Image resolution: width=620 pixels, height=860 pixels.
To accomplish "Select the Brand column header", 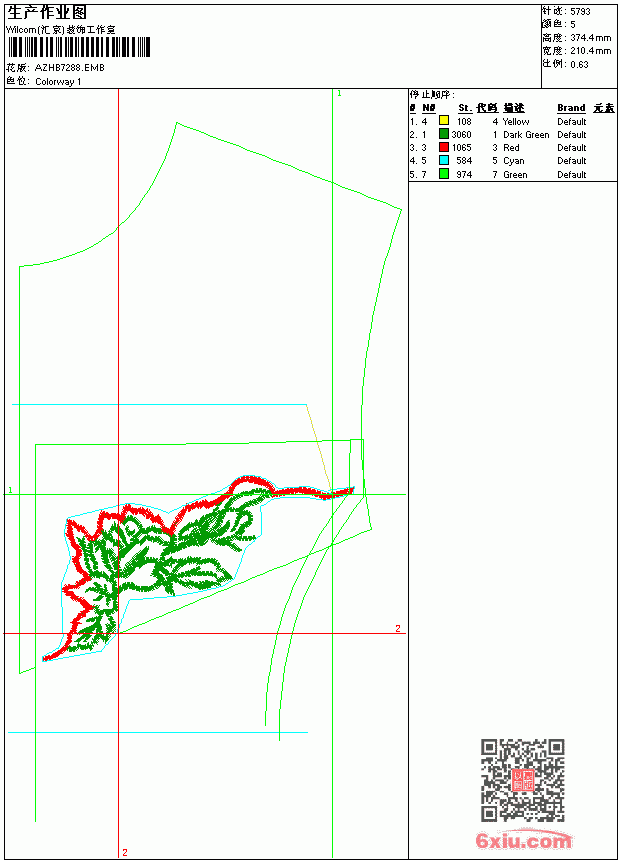I will tap(571, 108).
